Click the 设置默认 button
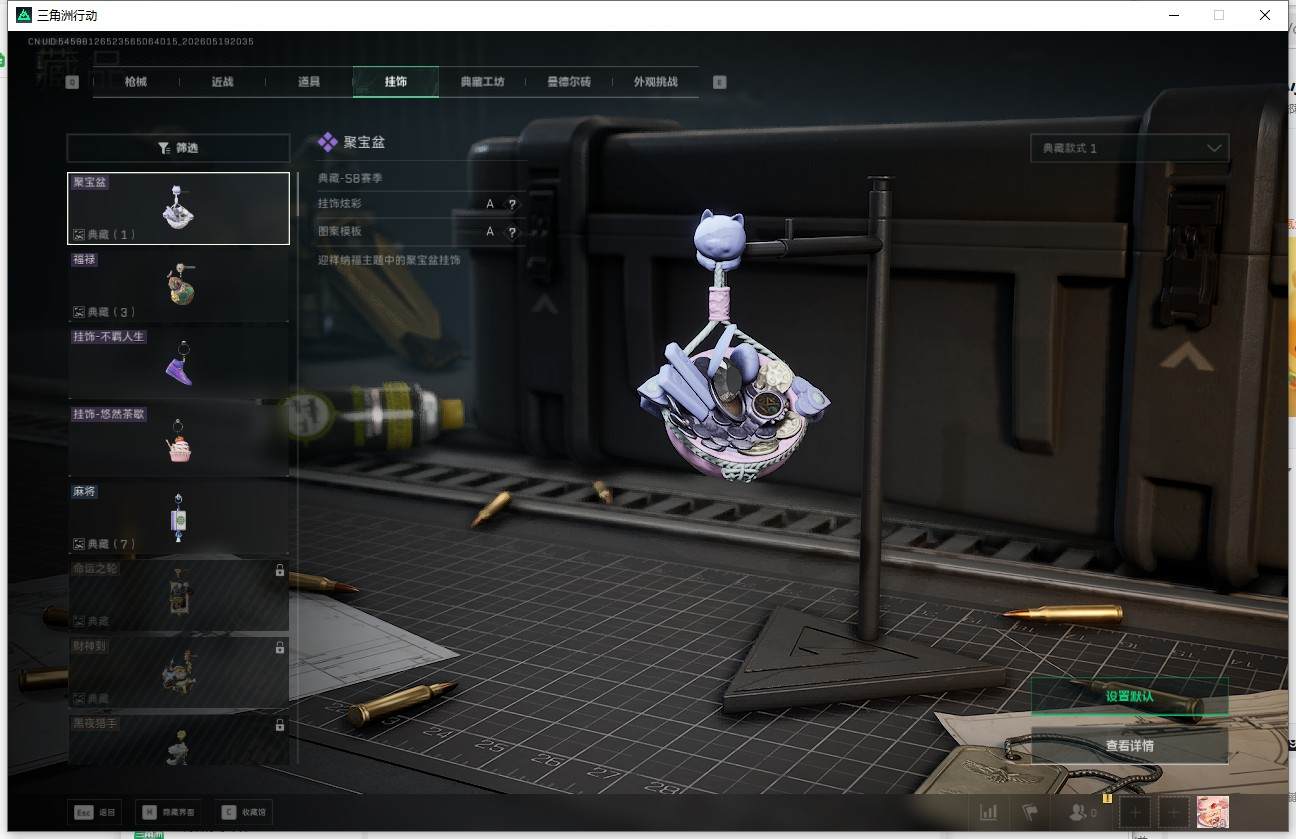The width and height of the screenshot is (1296, 839). (1130, 696)
